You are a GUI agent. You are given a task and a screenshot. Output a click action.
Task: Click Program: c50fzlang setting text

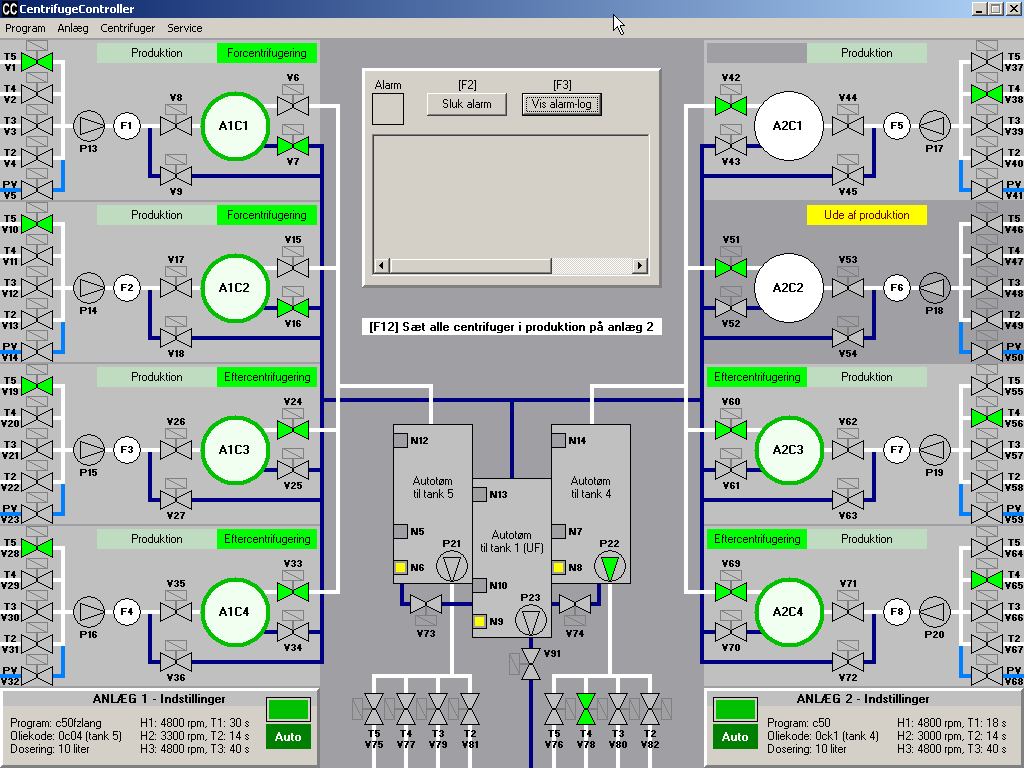tap(56, 723)
